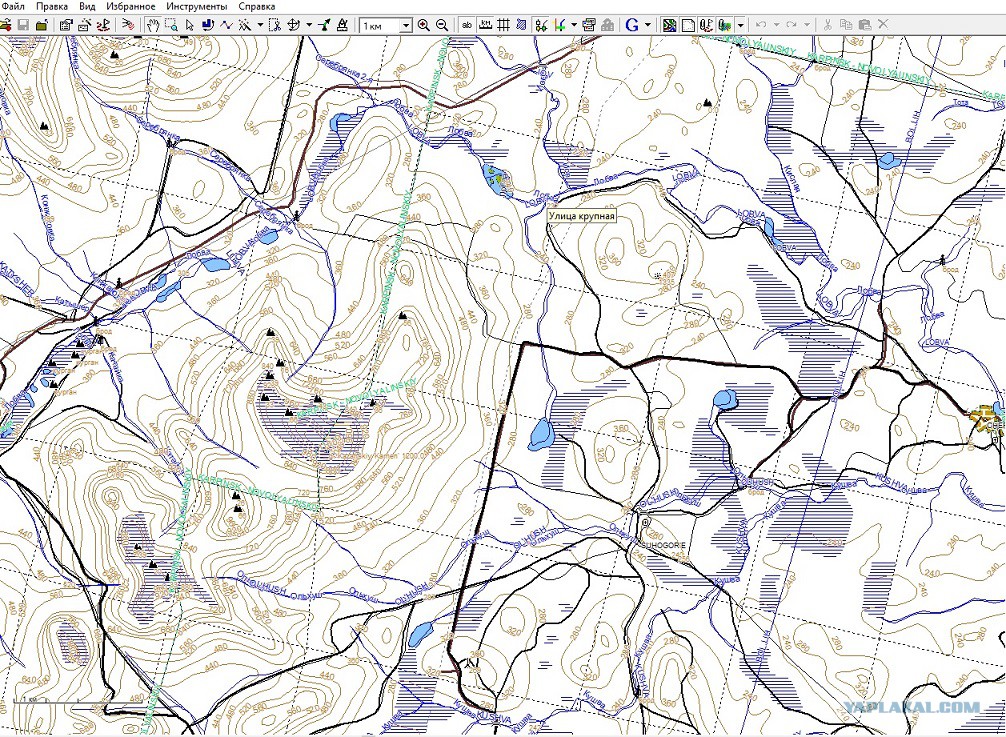Select the edit nodes magnet tool
The width and height of the screenshot is (1006, 737).
208,25
